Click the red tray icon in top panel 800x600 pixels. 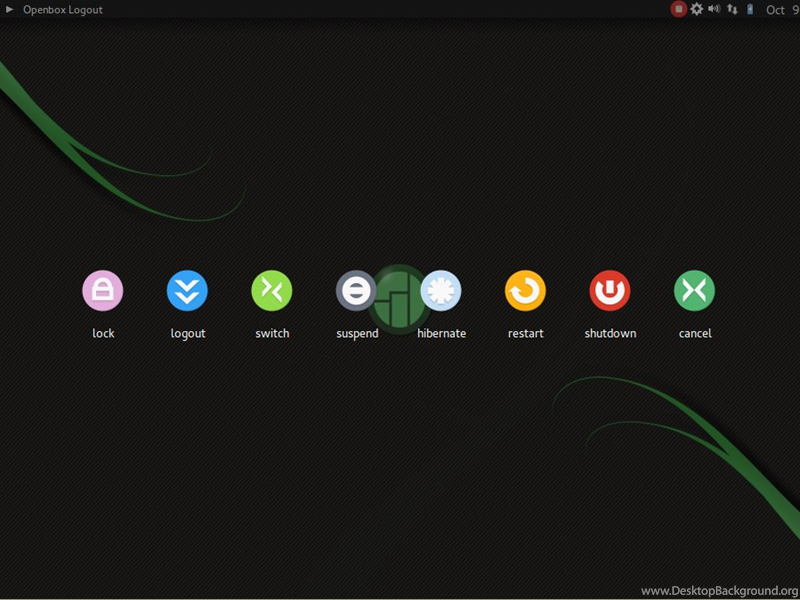click(x=679, y=9)
